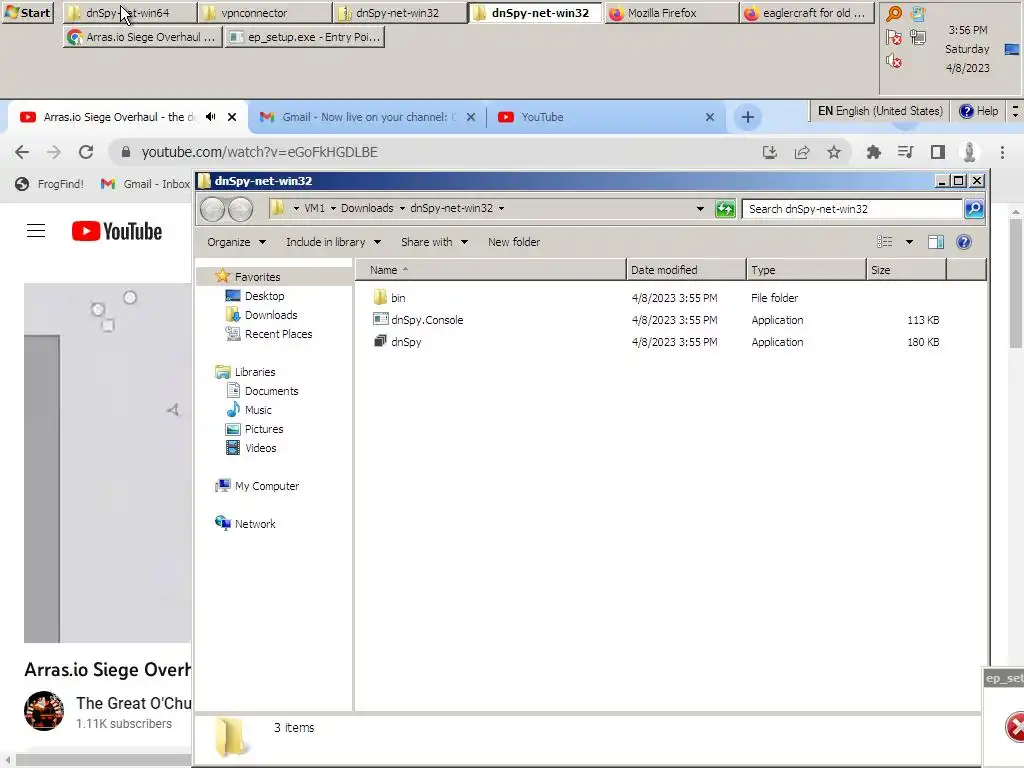Expand the Share with dropdown
The height and width of the screenshot is (768, 1024).
[x=434, y=242]
